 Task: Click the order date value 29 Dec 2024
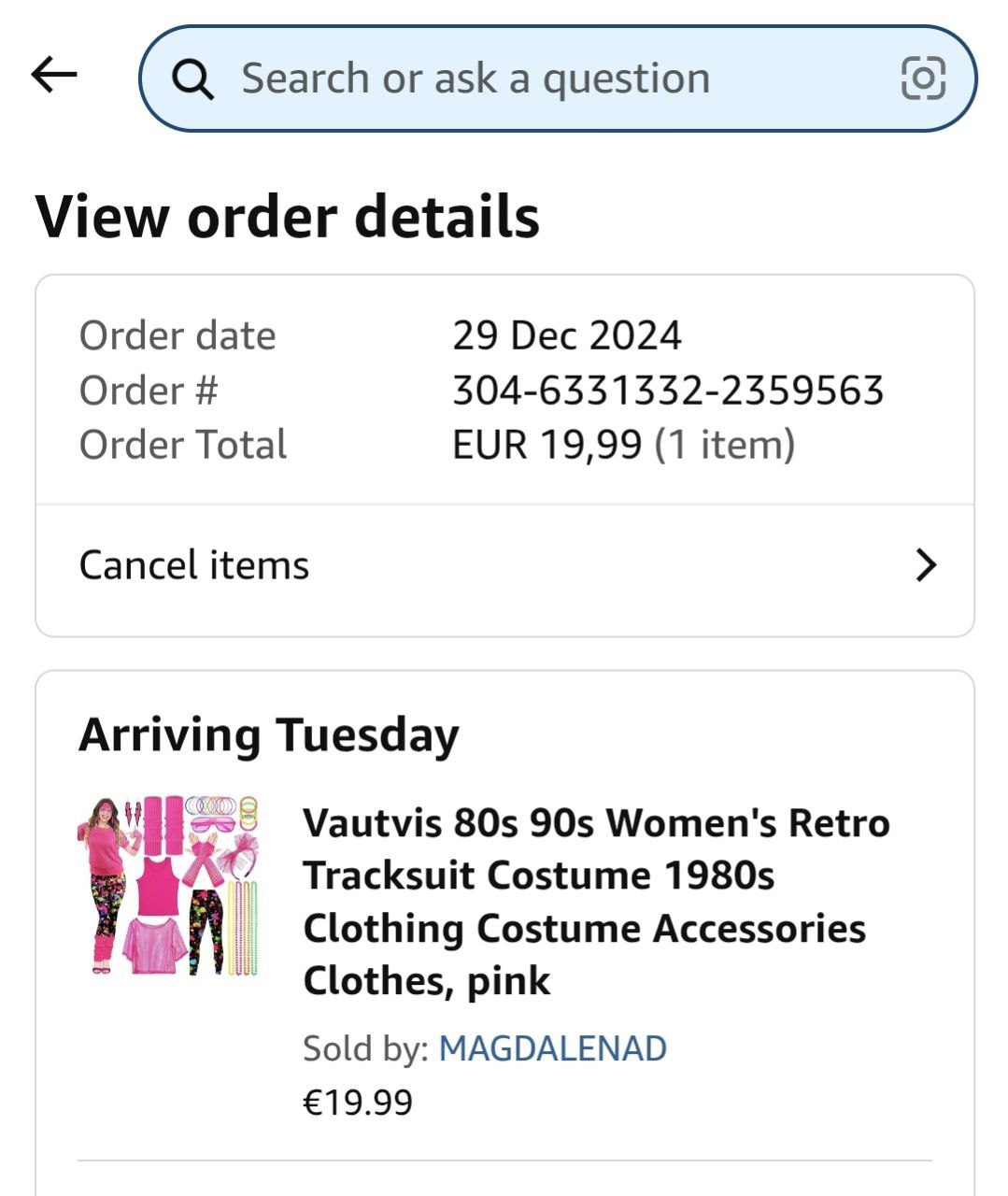point(567,336)
